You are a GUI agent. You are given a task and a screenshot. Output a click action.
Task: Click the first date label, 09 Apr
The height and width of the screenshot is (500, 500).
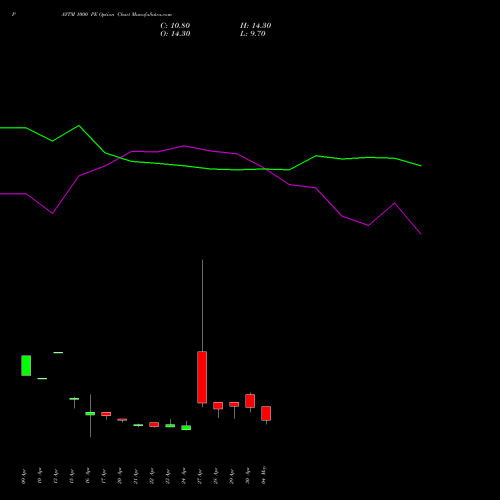click(x=23, y=476)
